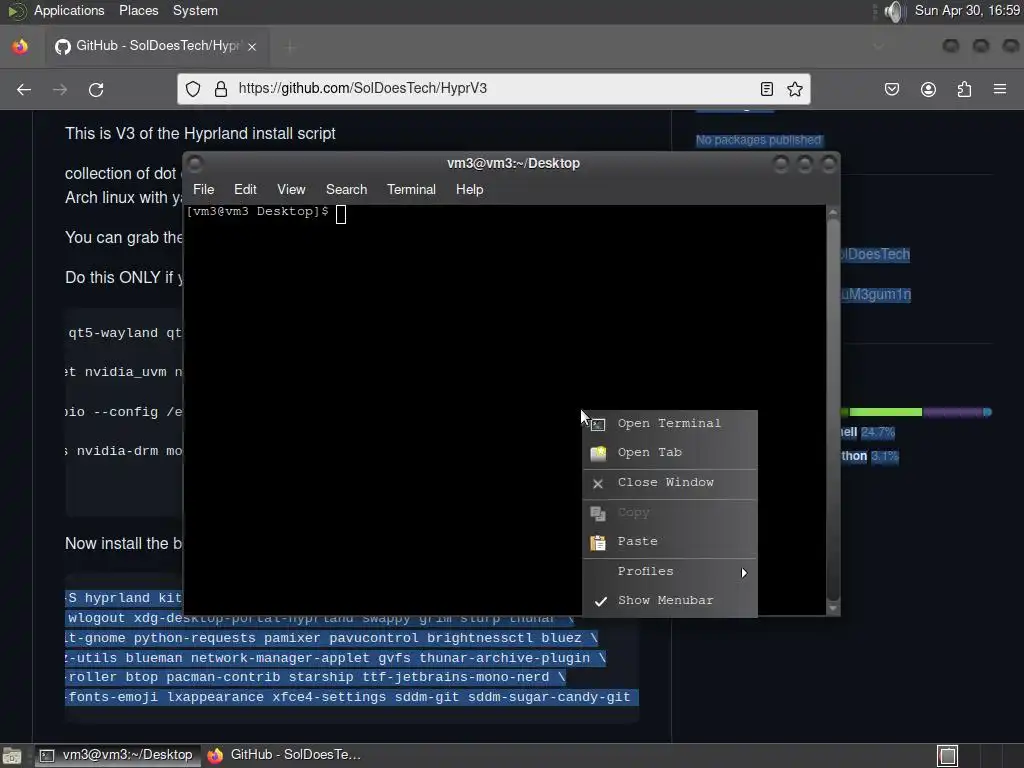
Task: Click the Paste clipboard icon in context menu
Action: (x=598, y=542)
